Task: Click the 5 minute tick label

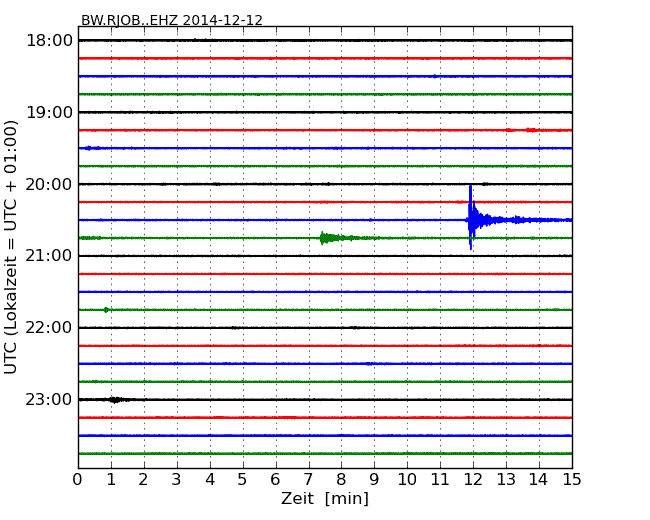Action: (242, 479)
